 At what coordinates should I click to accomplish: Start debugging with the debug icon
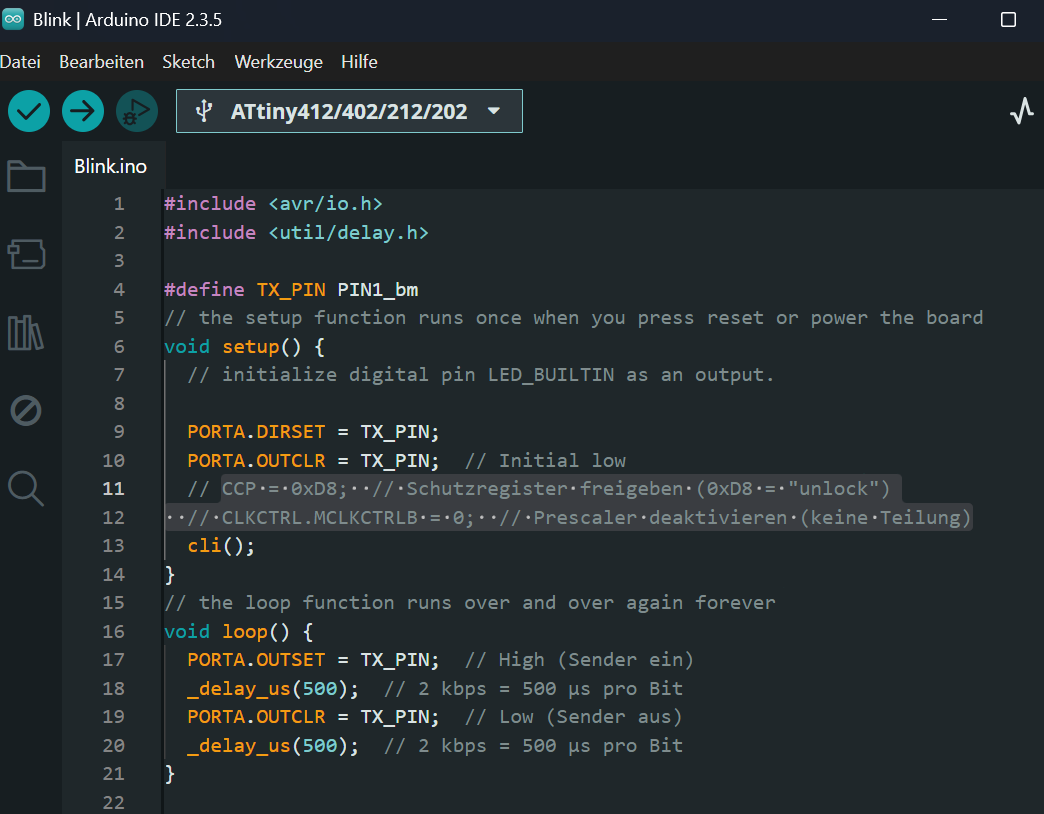pos(137,111)
